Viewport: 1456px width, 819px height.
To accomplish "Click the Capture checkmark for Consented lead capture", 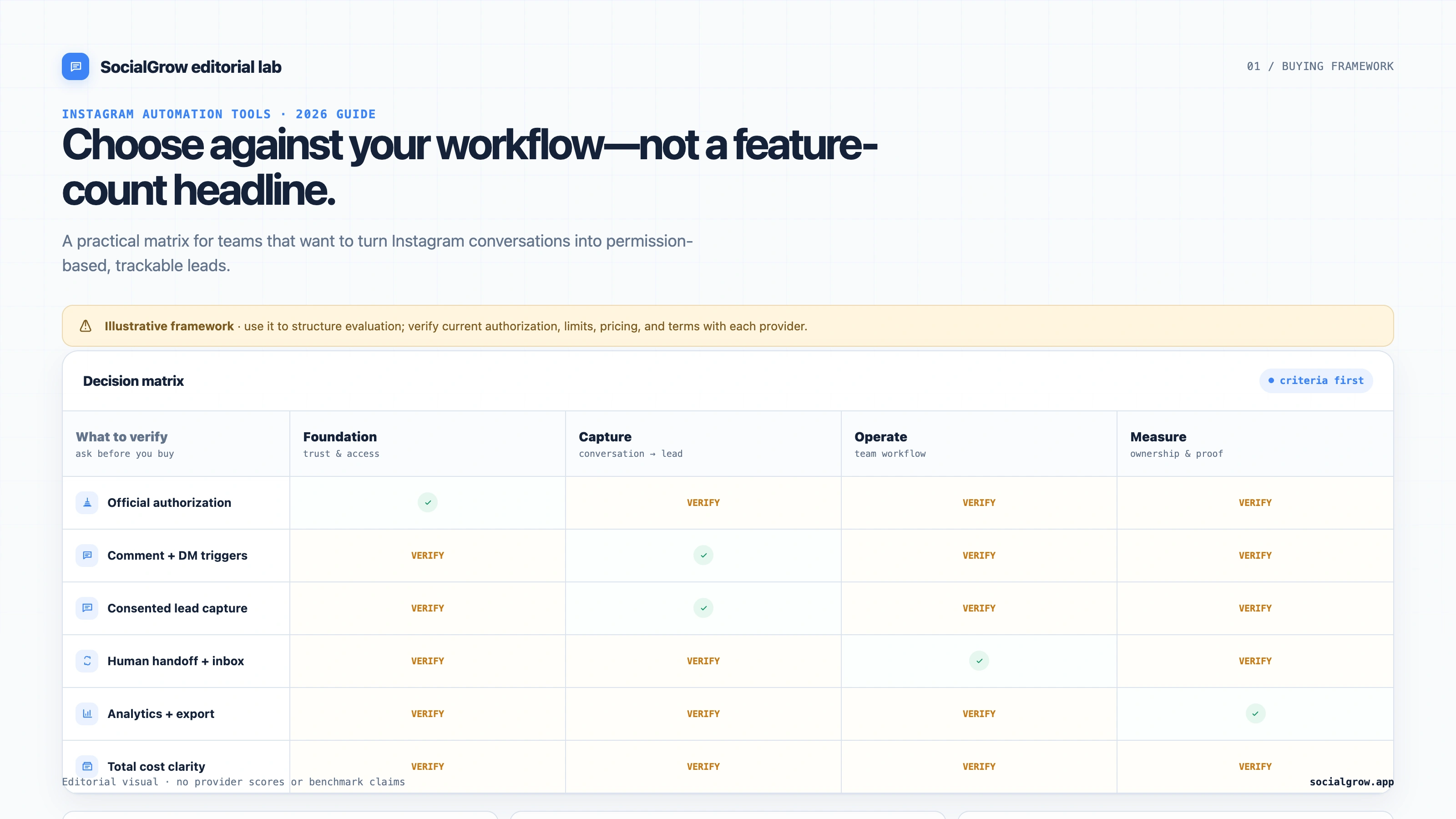I will [x=703, y=608].
